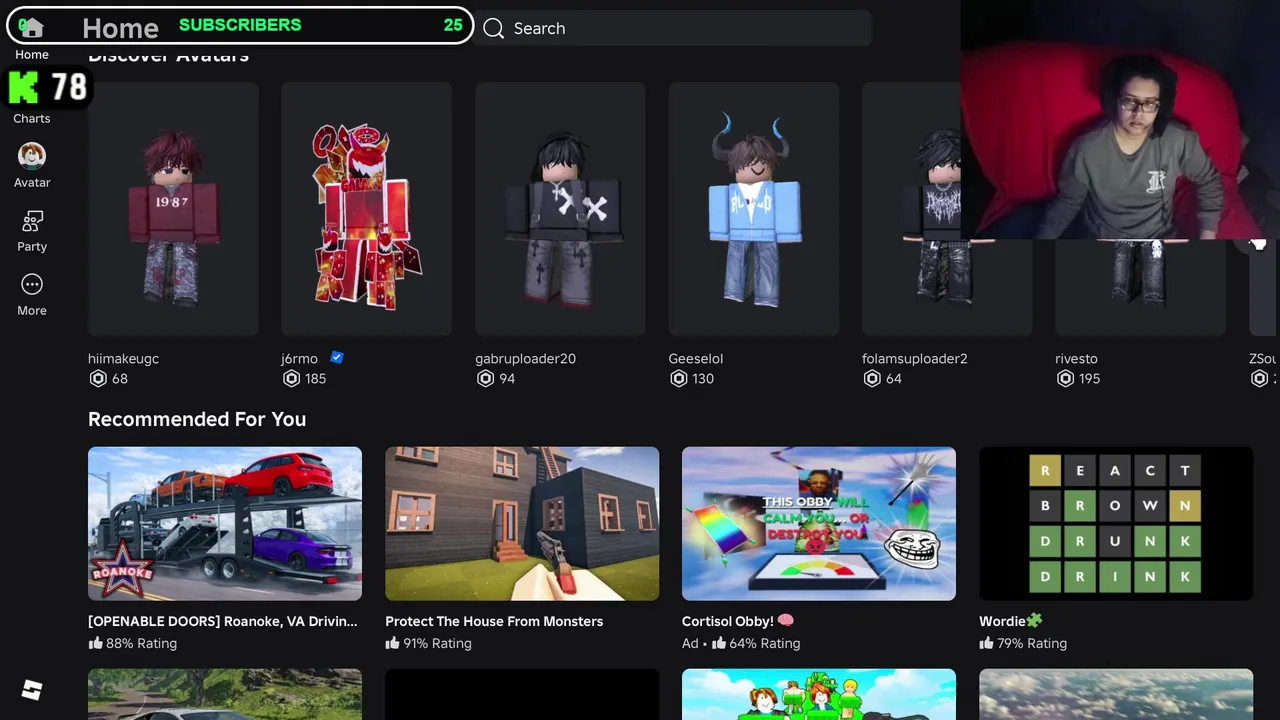Click the Cortisol Obby! title text
Image resolution: width=1280 pixels, height=720 pixels.
(738, 621)
